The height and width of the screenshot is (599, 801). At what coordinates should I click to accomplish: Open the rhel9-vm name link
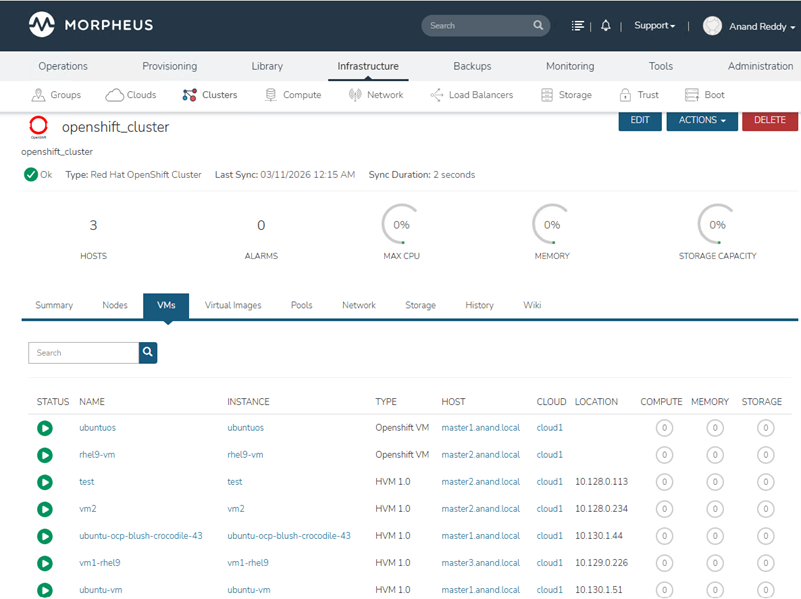point(97,455)
